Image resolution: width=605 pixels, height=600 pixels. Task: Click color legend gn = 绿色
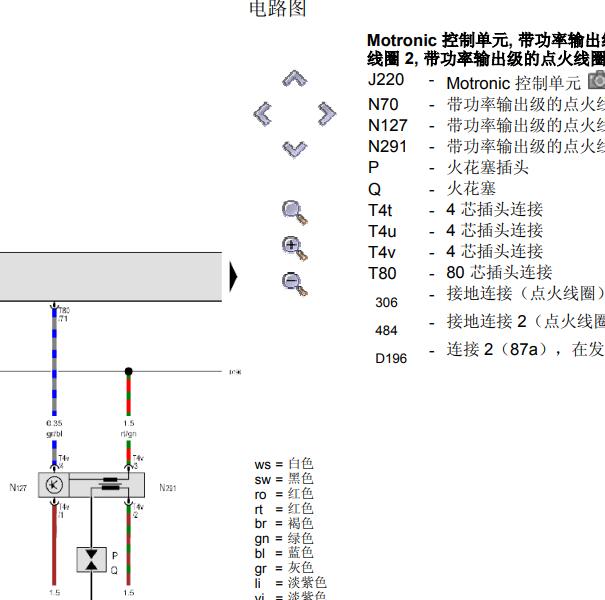(284, 538)
